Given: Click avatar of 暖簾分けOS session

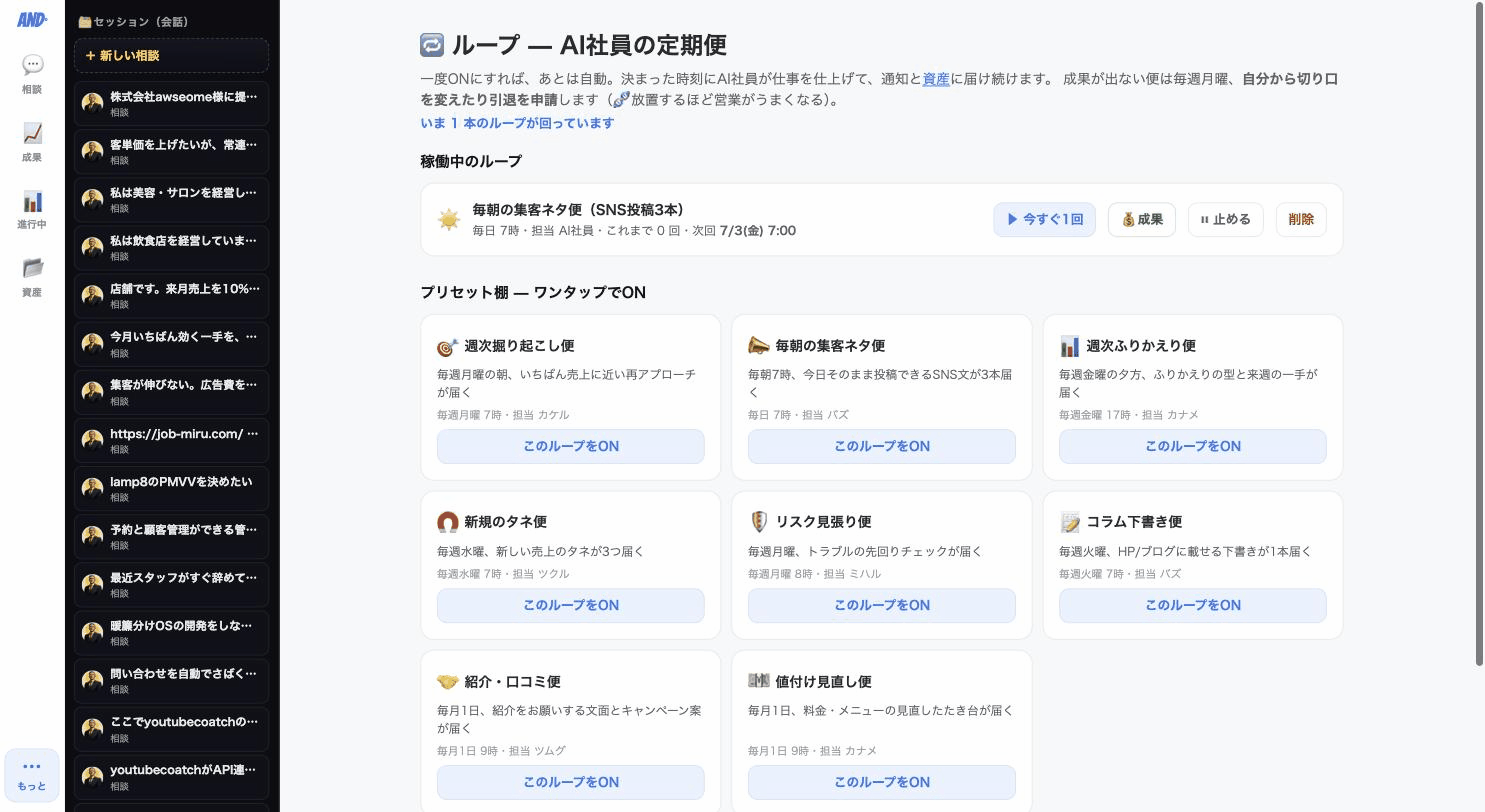Looking at the screenshot, I should point(93,632).
